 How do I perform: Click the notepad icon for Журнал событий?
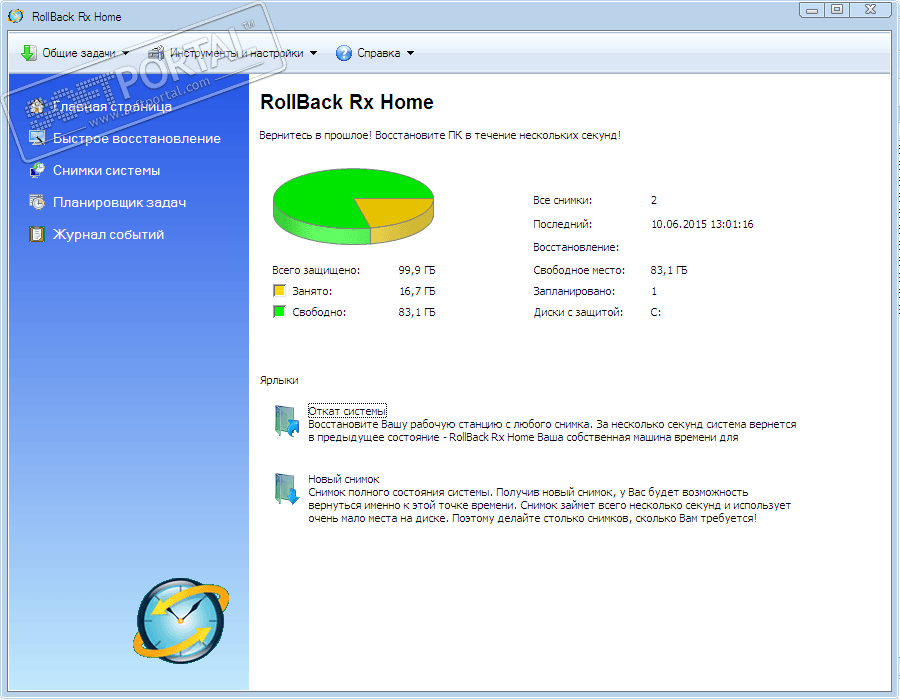pyautogui.click(x=37, y=234)
